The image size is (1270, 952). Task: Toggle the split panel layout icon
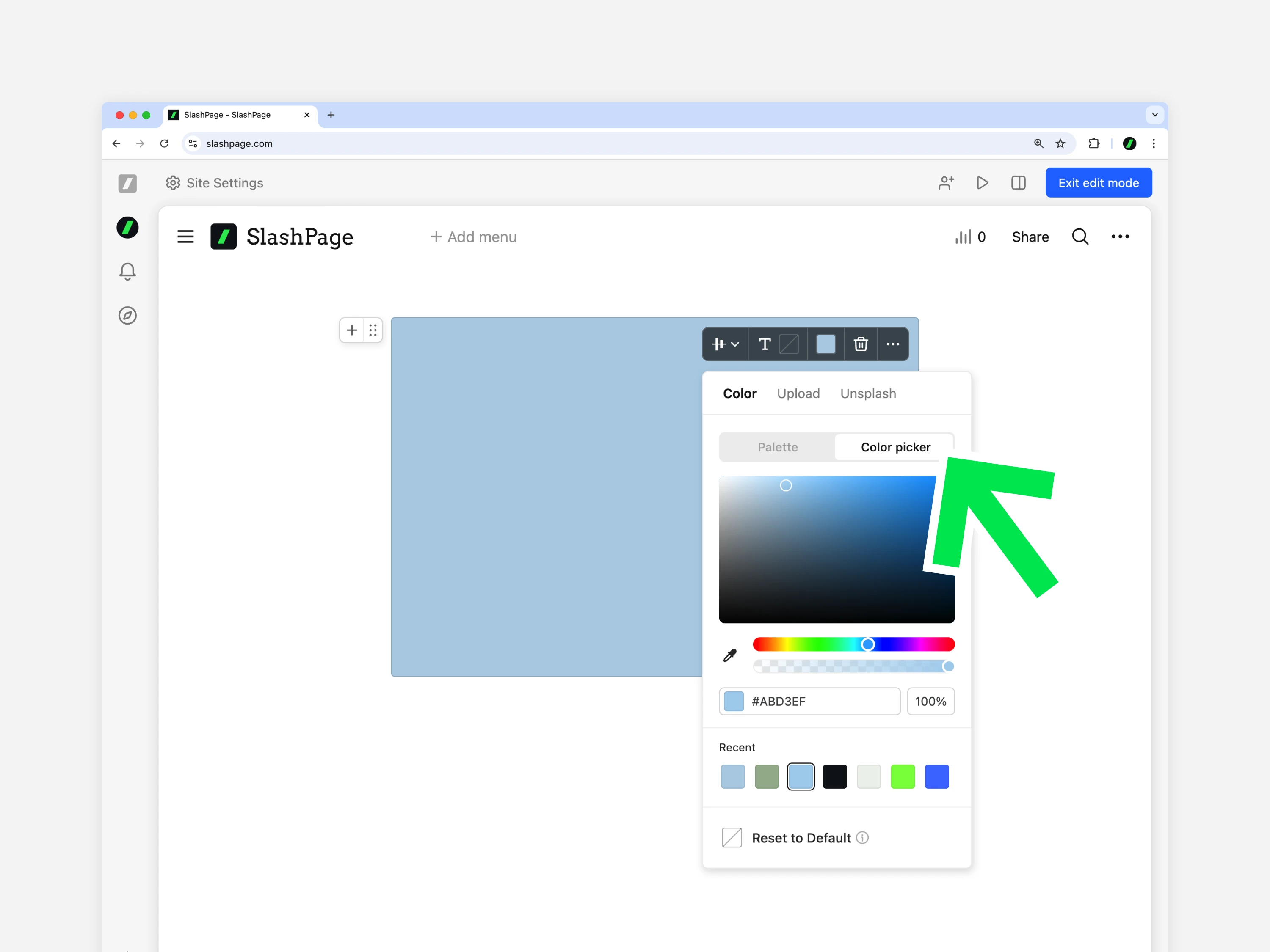pos(1019,182)
